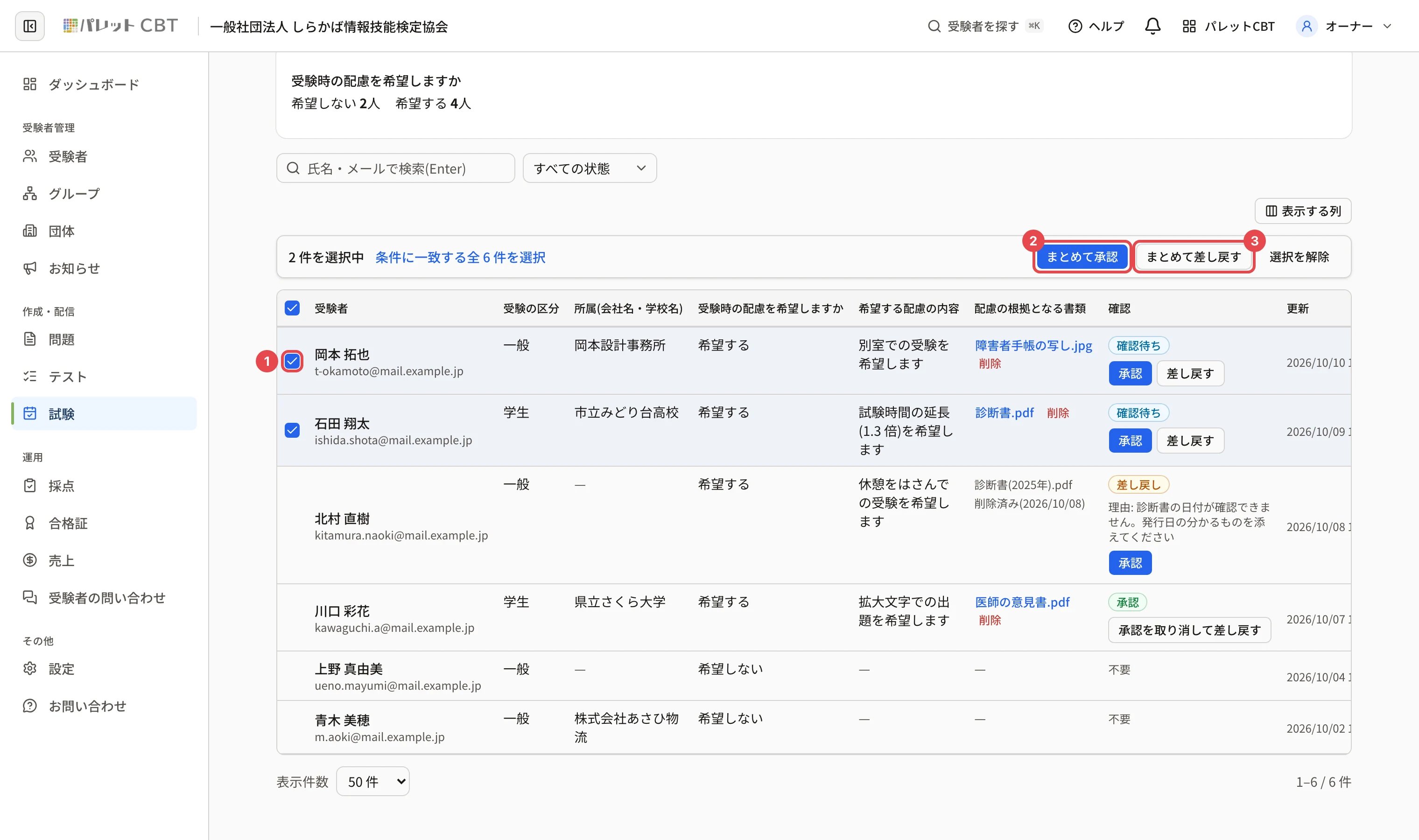Open 試験 in the sidebar
This screenshot has height=840, width=1419.
(x=104, y=414)
